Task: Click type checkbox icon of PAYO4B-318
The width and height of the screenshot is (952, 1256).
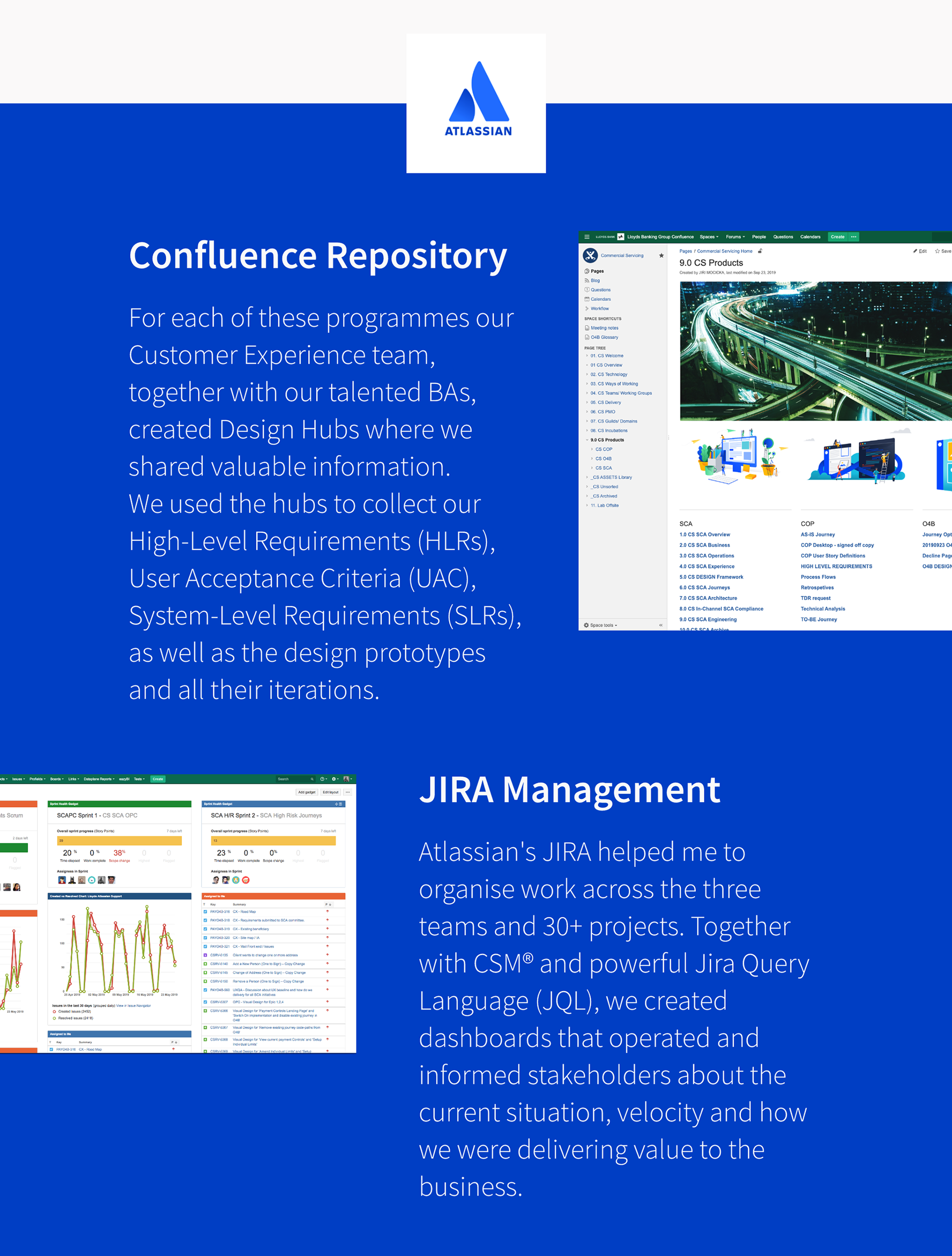Action: [x=205, y=921]
